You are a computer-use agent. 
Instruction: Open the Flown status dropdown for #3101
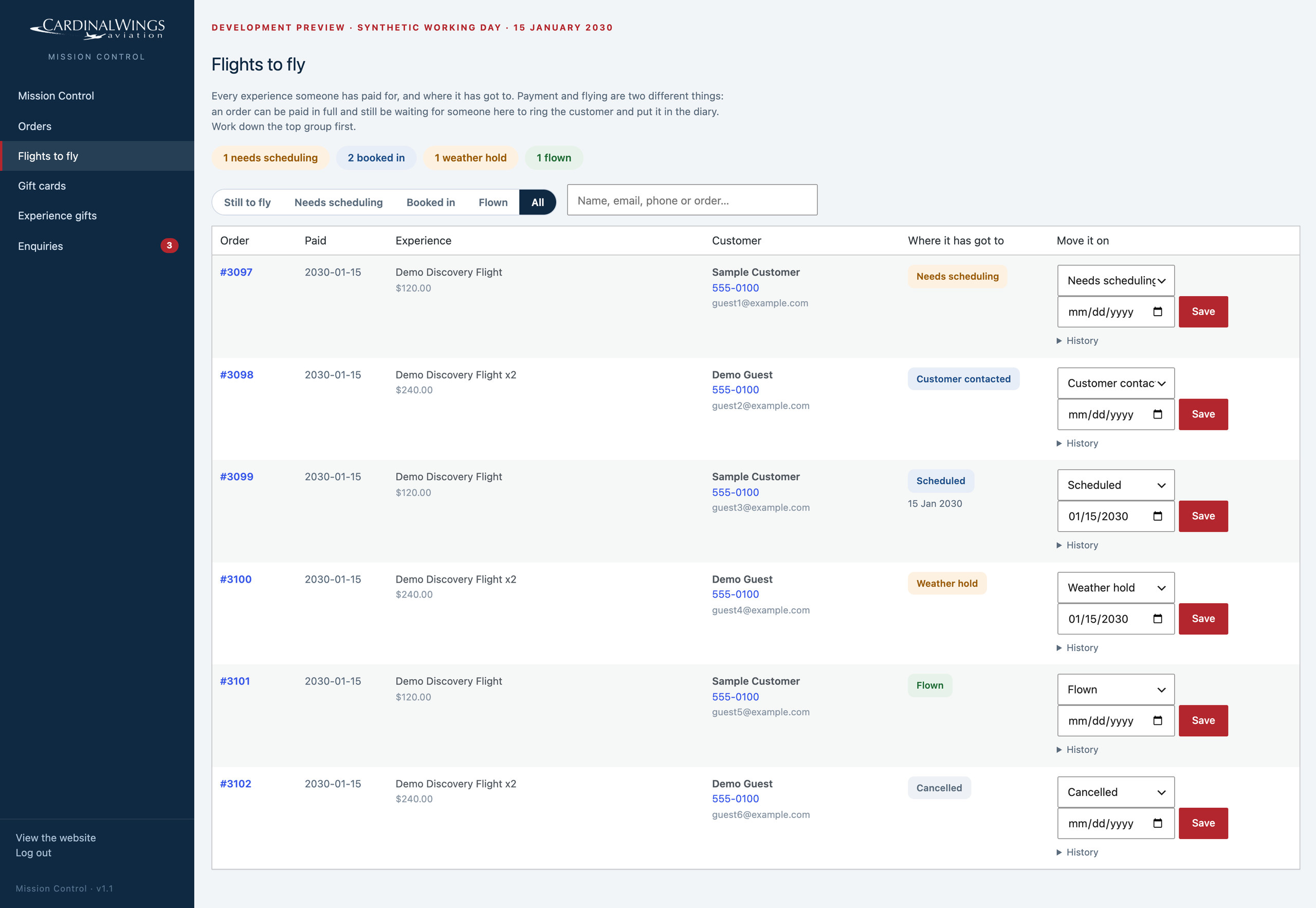(1116, 689)
